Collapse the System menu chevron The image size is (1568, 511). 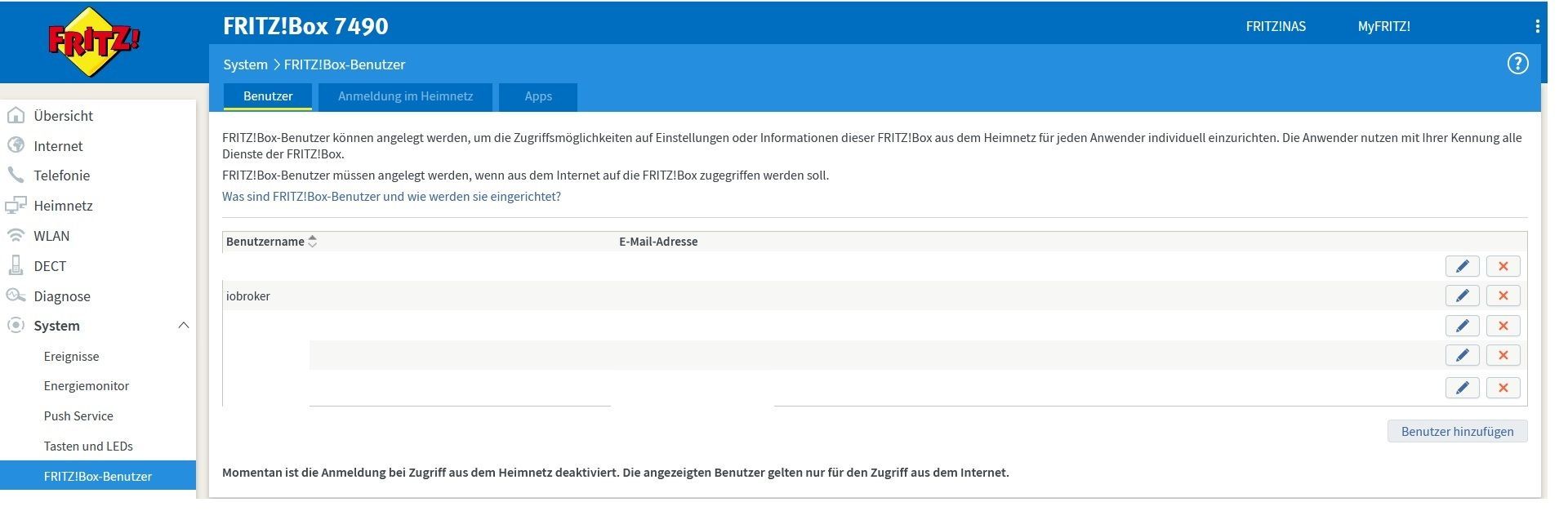point(183,325)
